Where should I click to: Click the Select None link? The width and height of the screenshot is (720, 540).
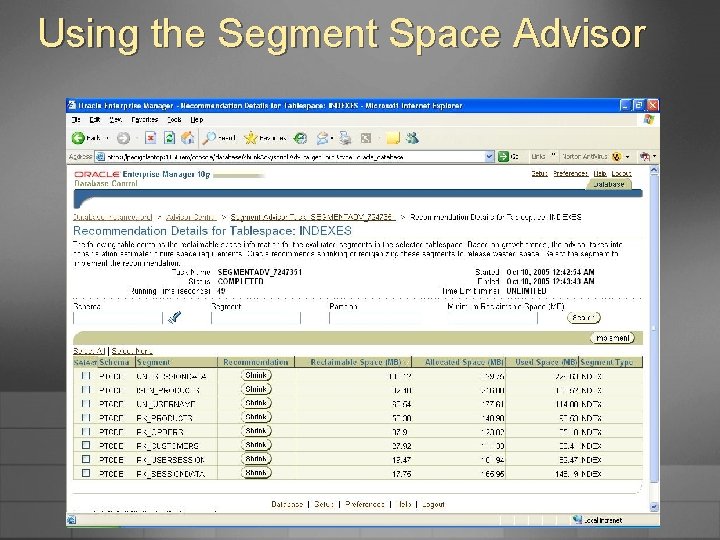(132, 351)
